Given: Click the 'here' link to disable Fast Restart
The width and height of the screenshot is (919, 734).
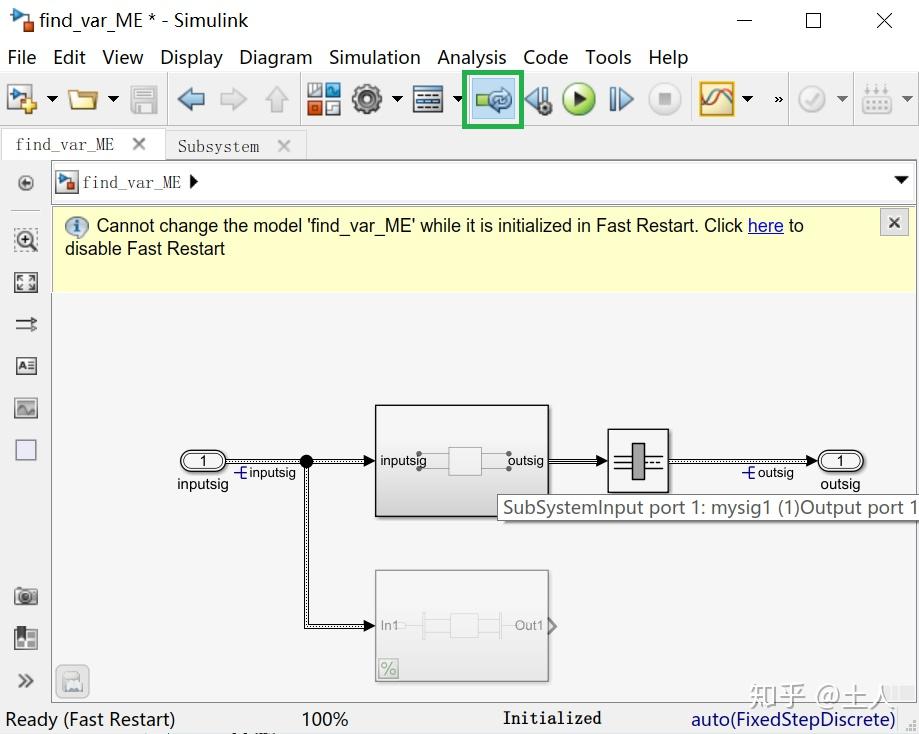Looking at the screenshot, I should point(765,226).
